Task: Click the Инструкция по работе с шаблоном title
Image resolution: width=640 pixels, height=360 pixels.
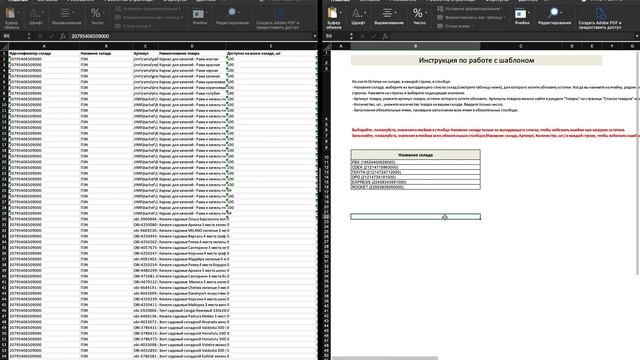Action: pos(476,60)
